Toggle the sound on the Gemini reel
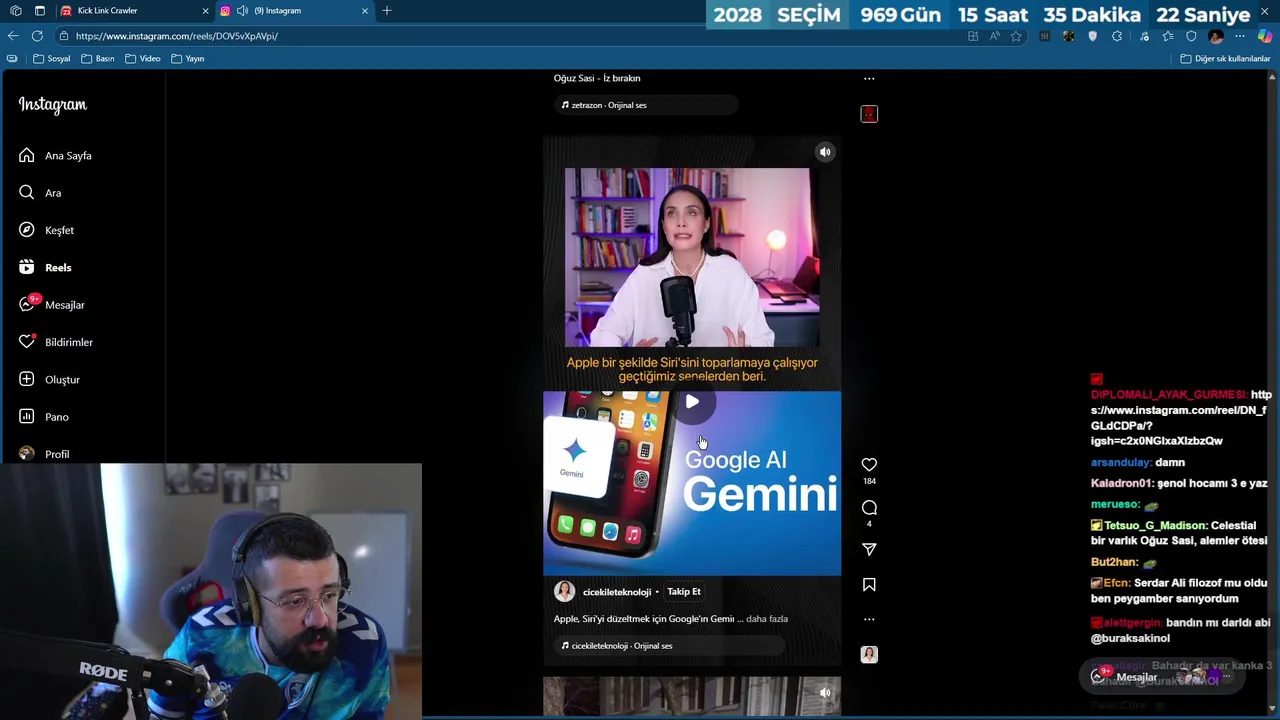 825,152
